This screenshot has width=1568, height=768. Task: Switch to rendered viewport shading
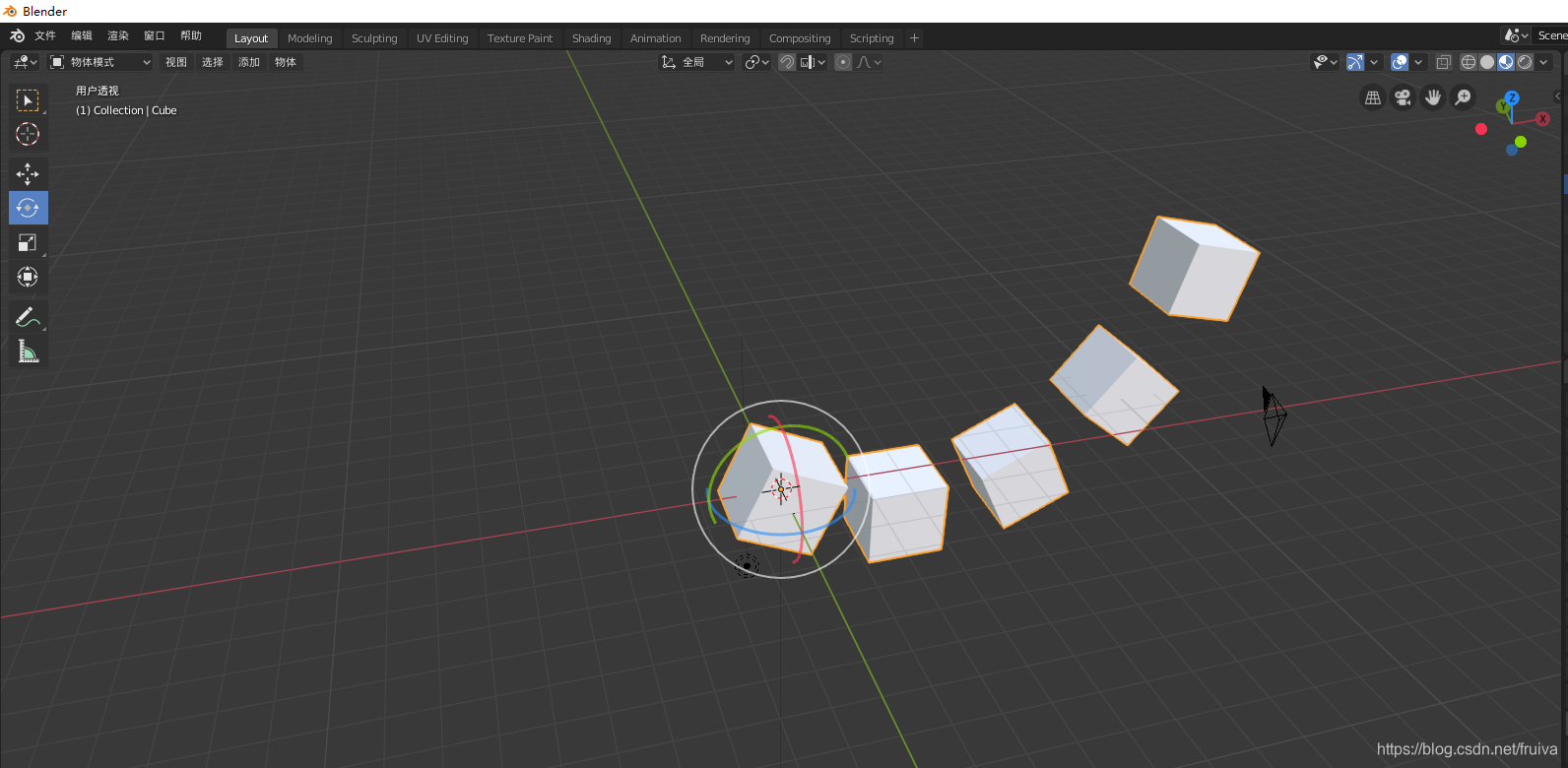1525,62
